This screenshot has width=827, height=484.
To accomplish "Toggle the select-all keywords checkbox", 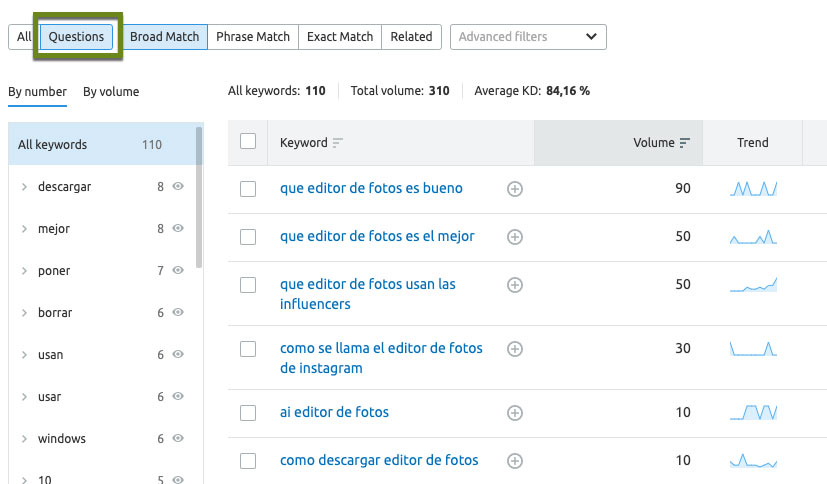I will tap(248, 141).
